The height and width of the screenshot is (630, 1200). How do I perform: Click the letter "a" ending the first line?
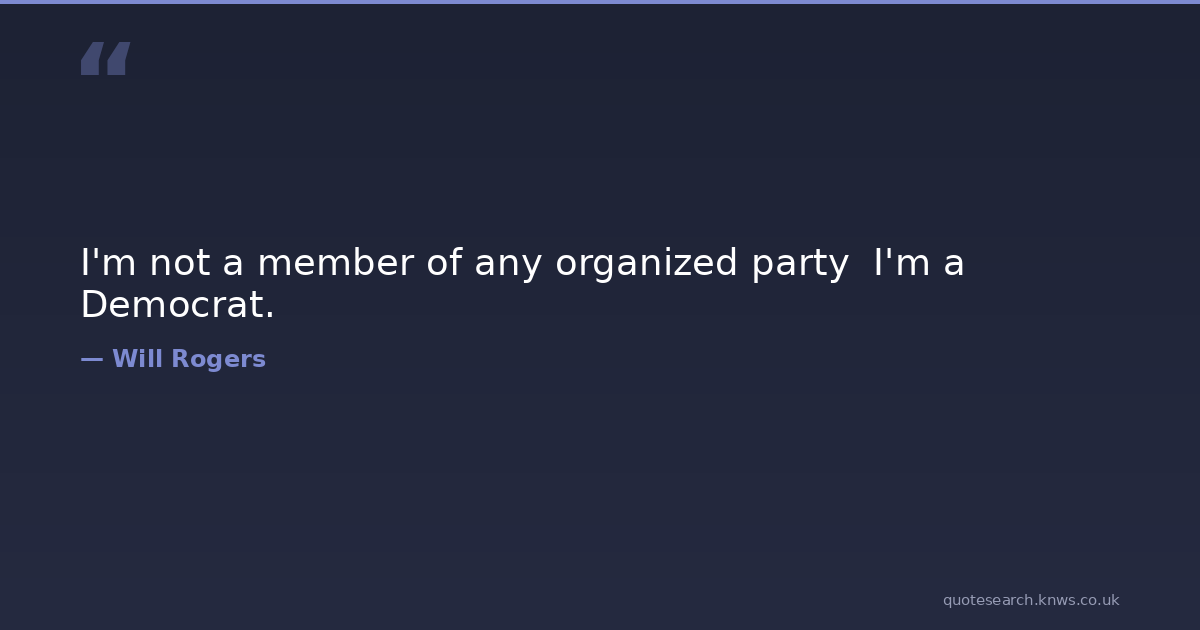click(954, 265)
